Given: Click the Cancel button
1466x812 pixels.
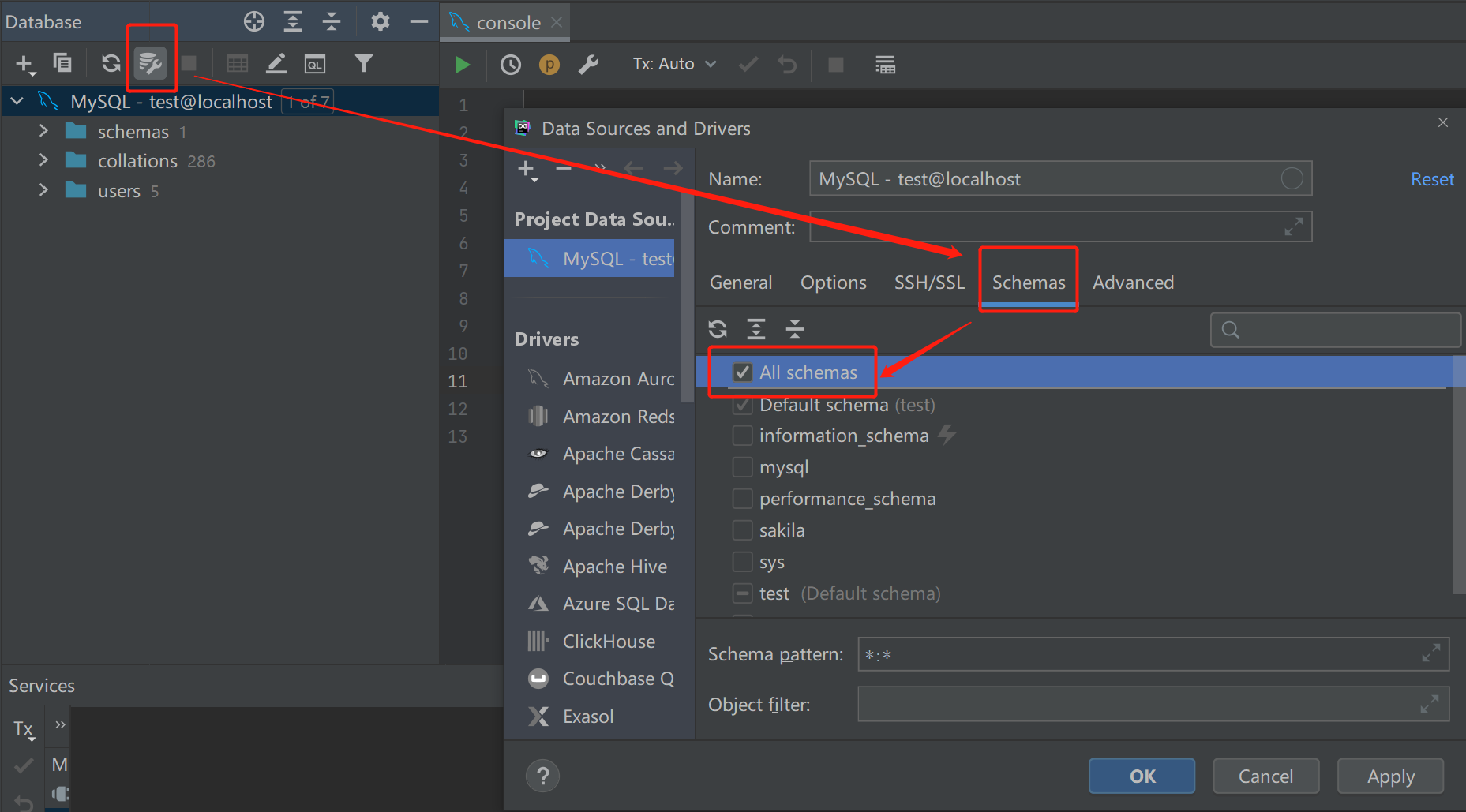Looking at the screenshot, I should pos(1265,776).
